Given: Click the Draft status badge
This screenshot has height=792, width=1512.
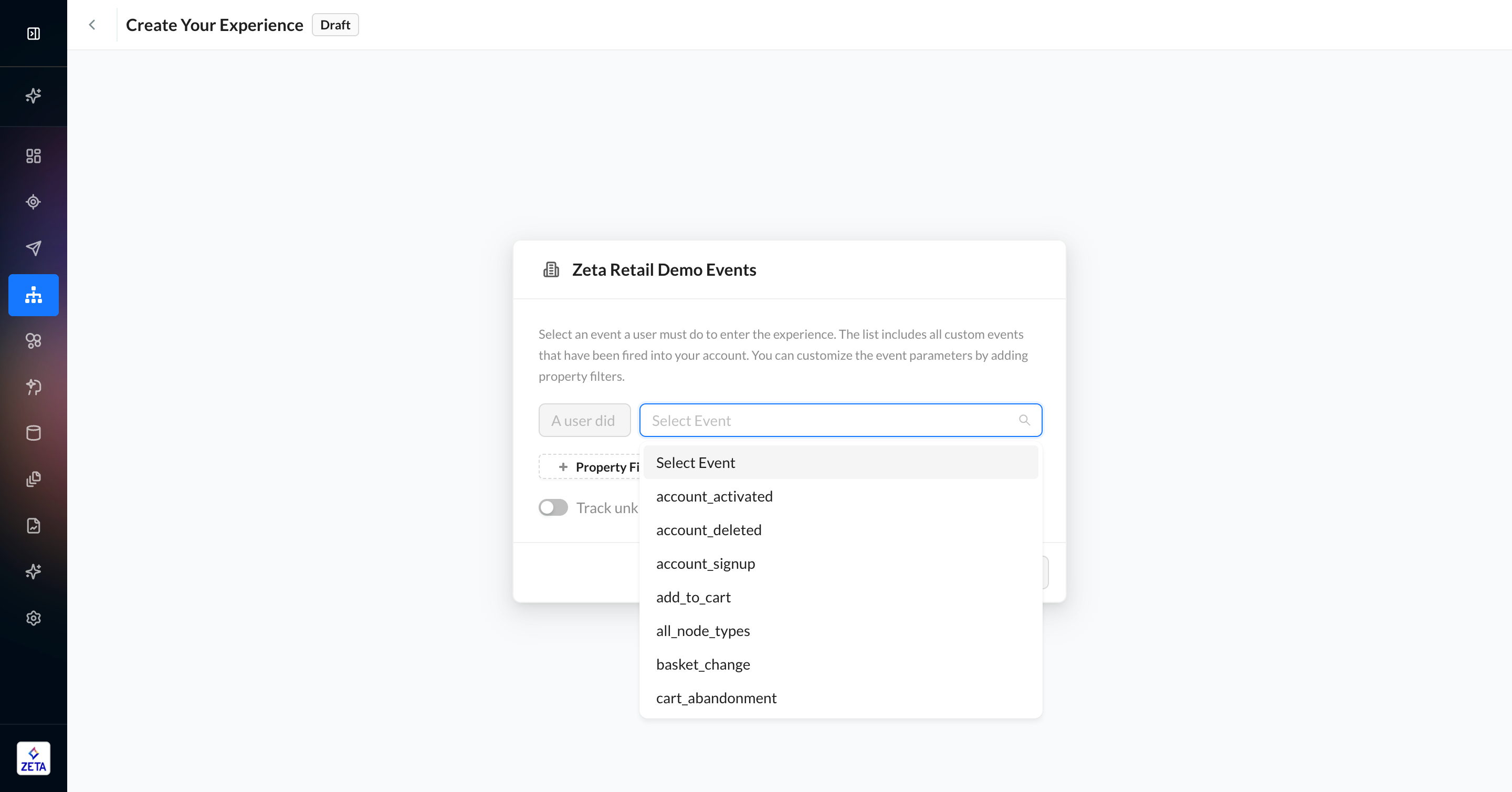Looking at the screenshot, I should point(335,25).
